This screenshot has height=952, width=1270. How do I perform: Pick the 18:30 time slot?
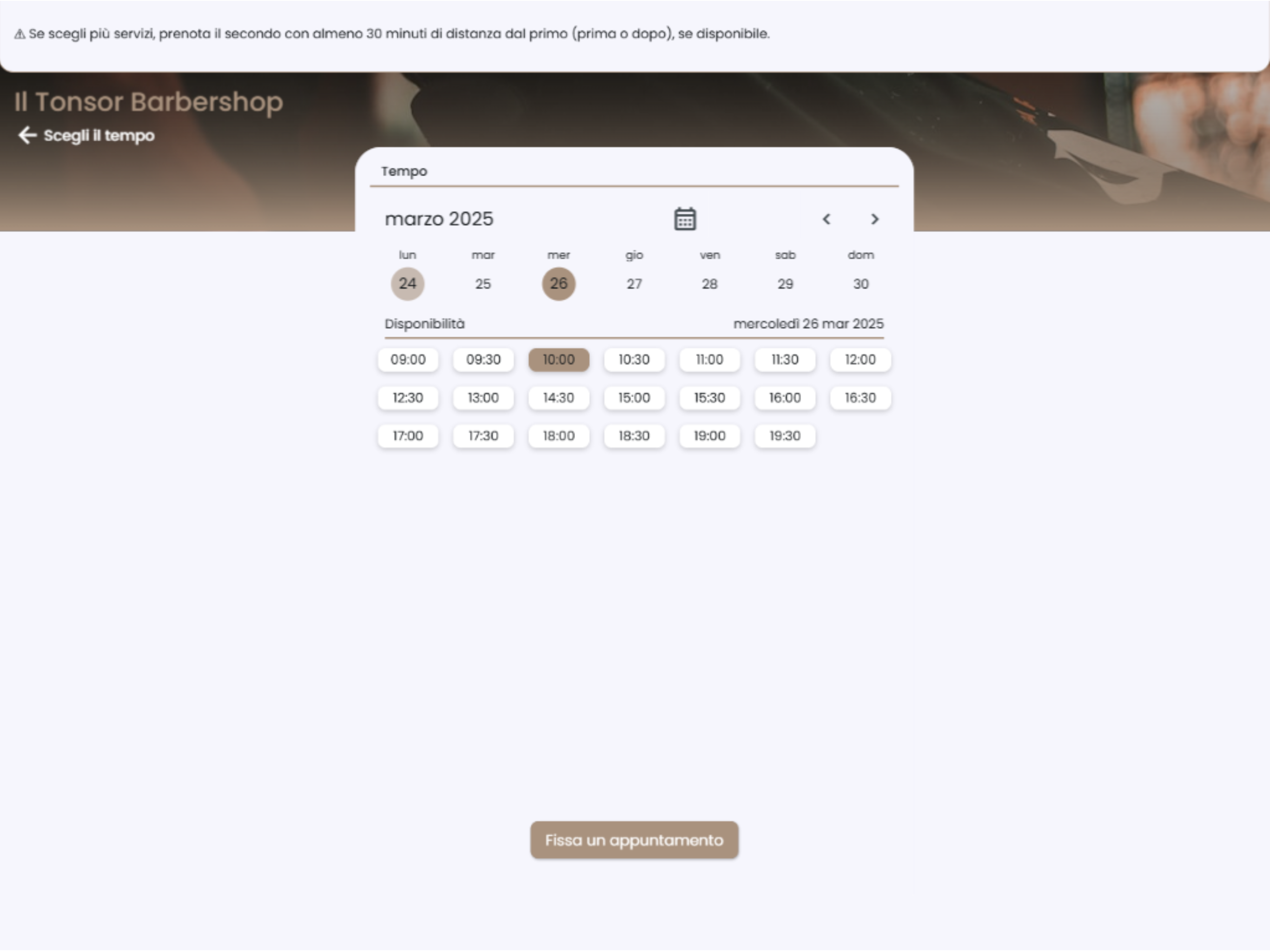click(x=634, y=436)
